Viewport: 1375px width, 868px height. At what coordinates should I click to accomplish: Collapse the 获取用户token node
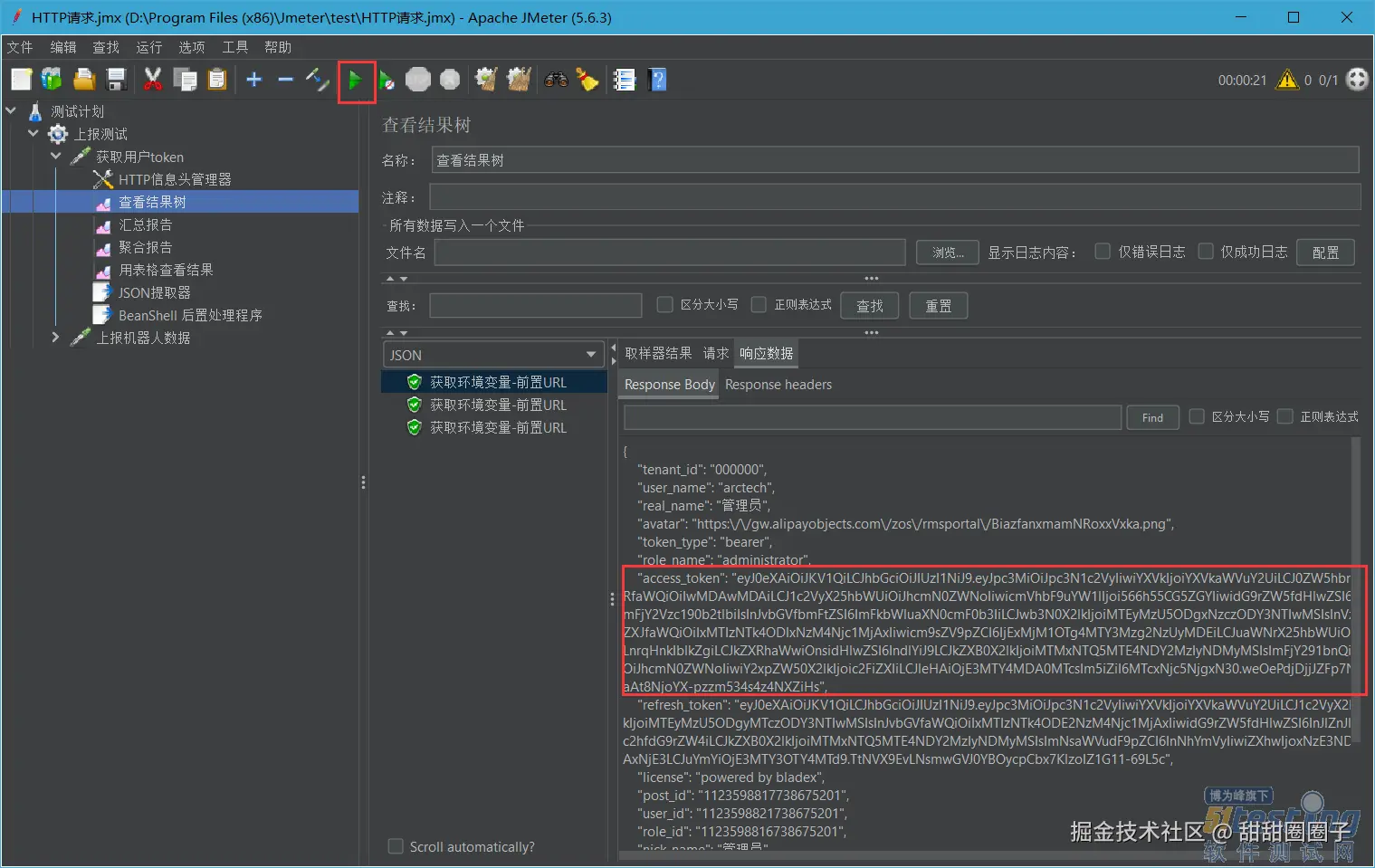(x=56, y=156)
